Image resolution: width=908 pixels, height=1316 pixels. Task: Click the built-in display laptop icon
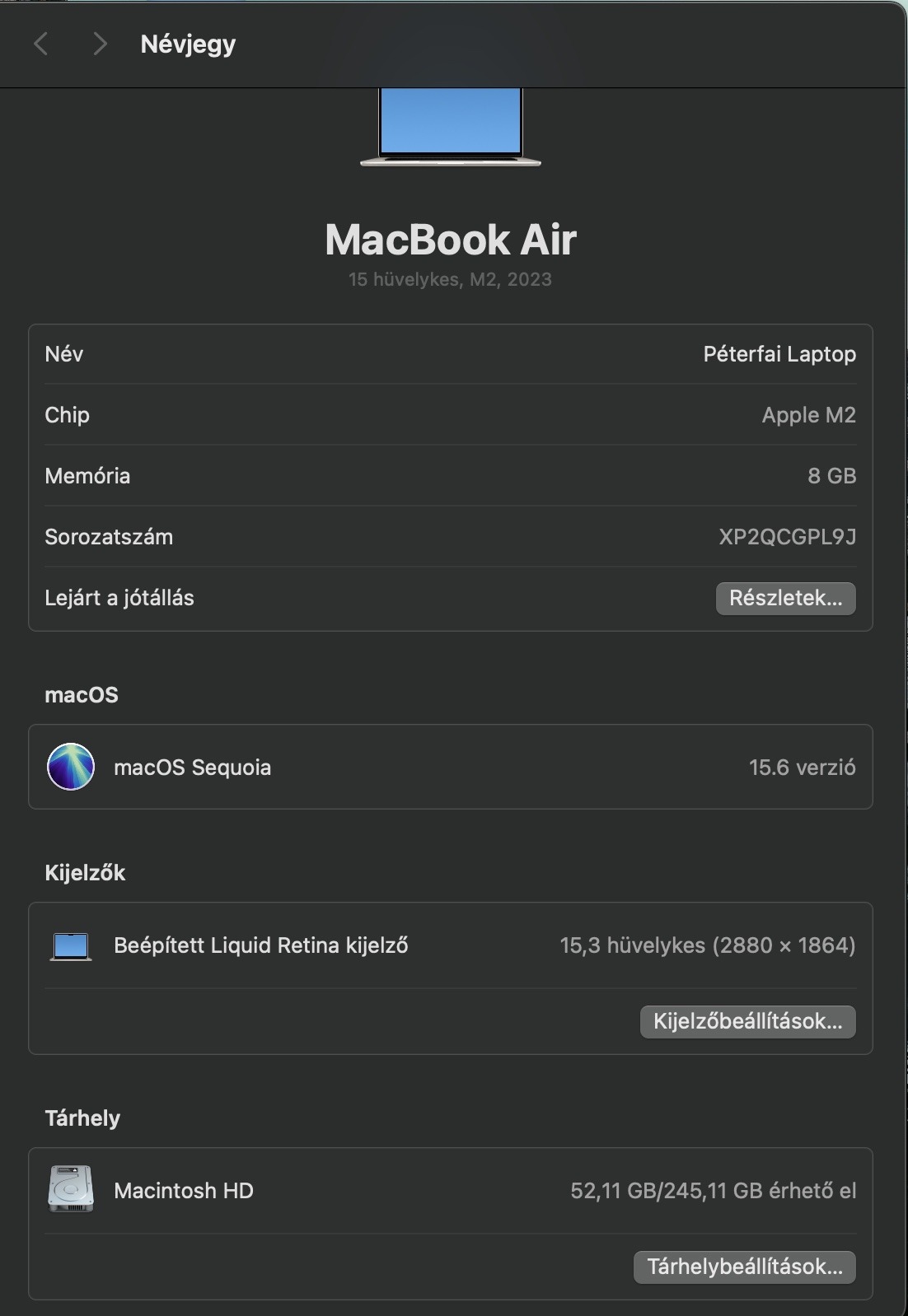71,946
